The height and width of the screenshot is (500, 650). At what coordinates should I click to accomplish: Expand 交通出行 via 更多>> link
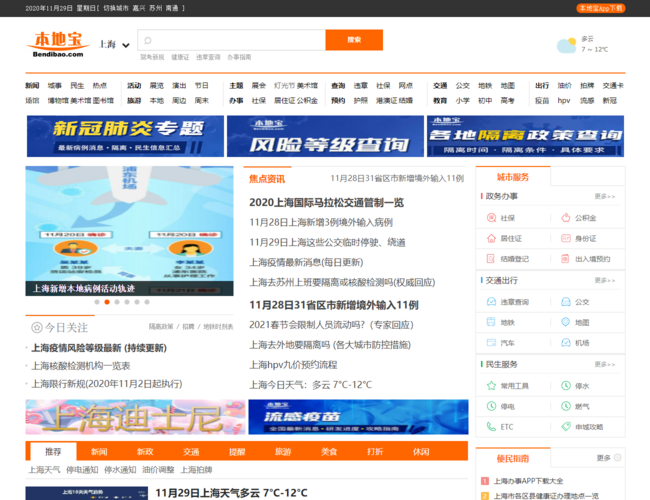pyautogui.click(x=605, y=281)
